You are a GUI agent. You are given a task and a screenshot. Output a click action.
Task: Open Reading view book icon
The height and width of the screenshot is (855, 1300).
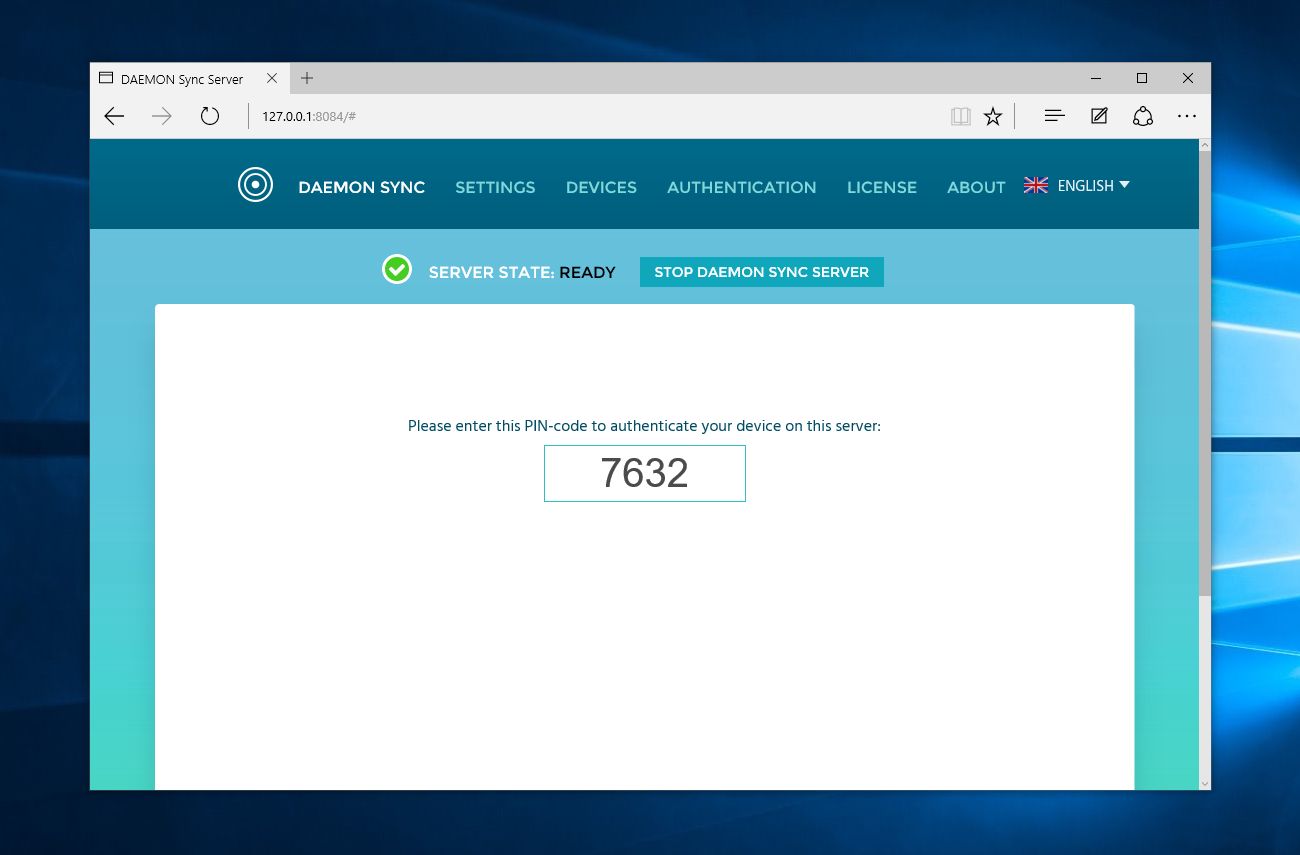point(960,117)
